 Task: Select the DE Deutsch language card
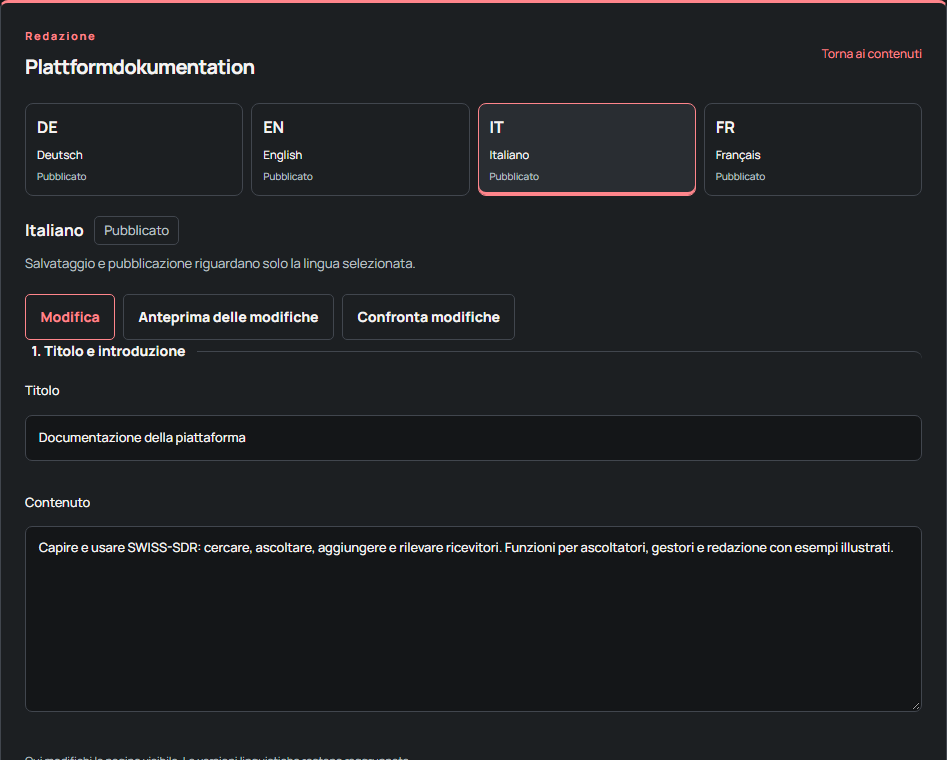[133, 149]
